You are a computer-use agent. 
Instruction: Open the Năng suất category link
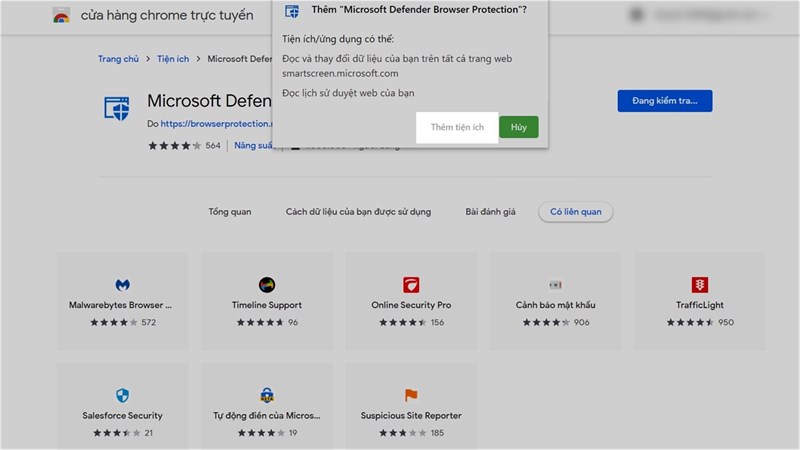[254, 145]
